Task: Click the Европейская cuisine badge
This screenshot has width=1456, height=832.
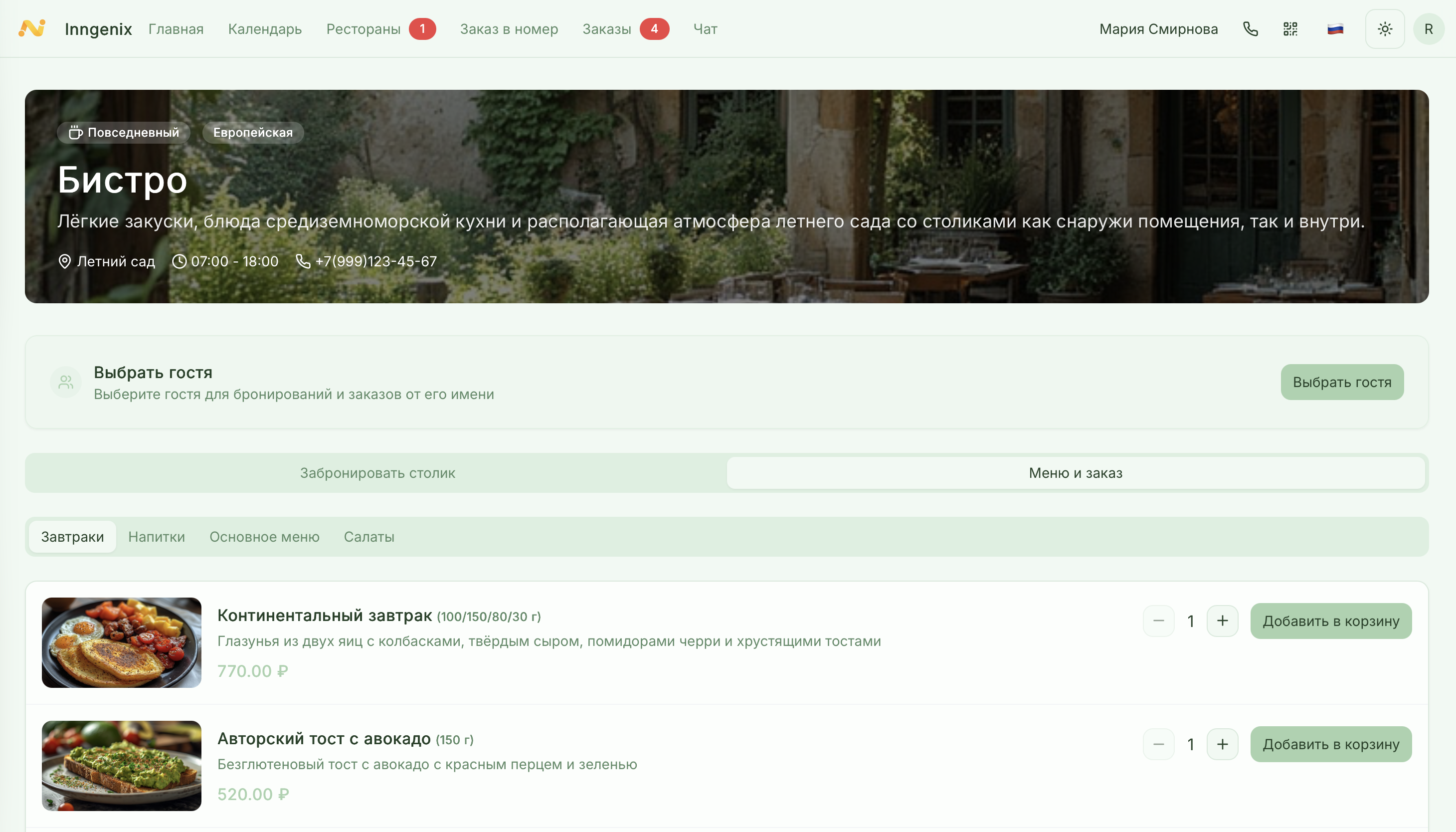Action: tap(253, 133)
